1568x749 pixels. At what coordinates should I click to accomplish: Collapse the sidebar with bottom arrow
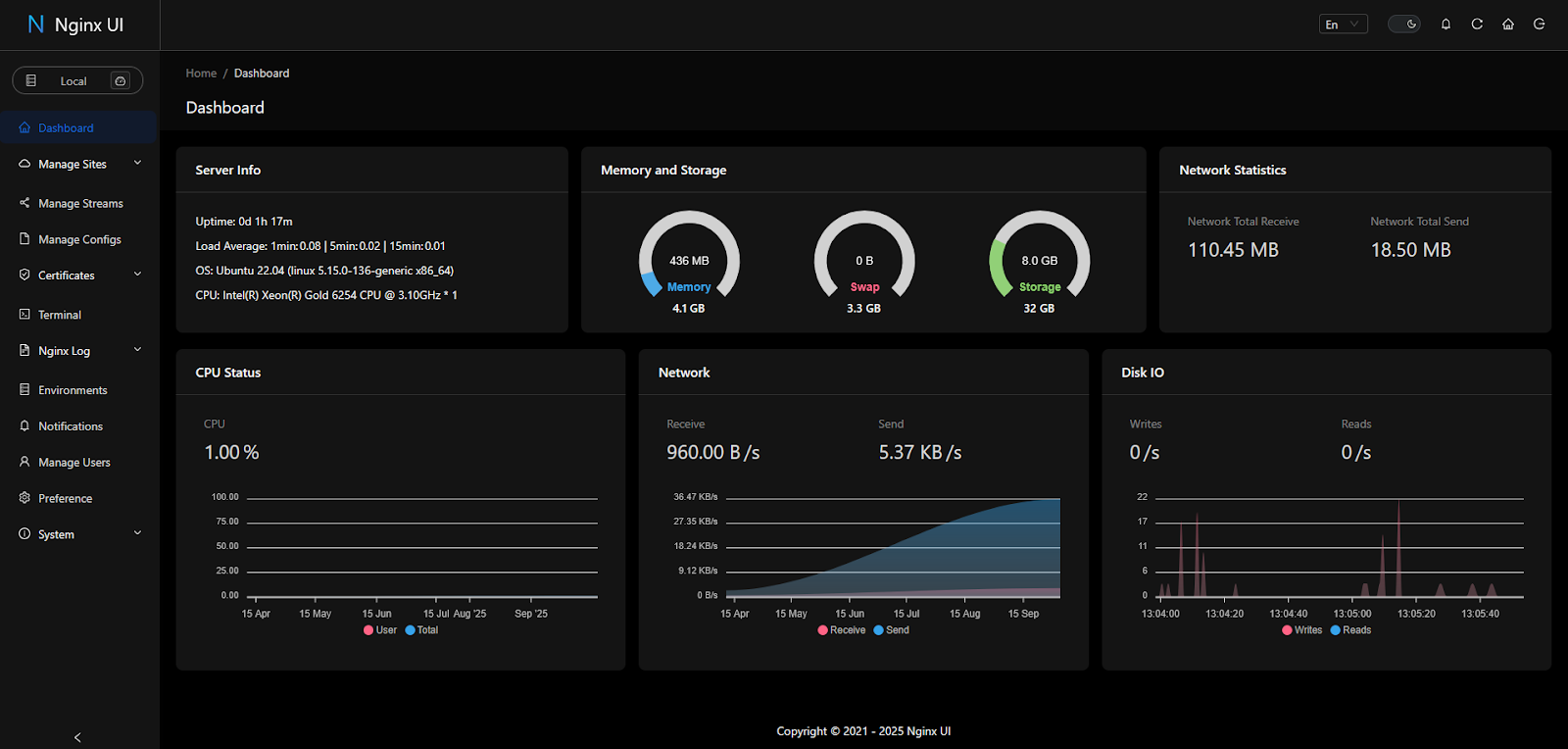(78, 737)
